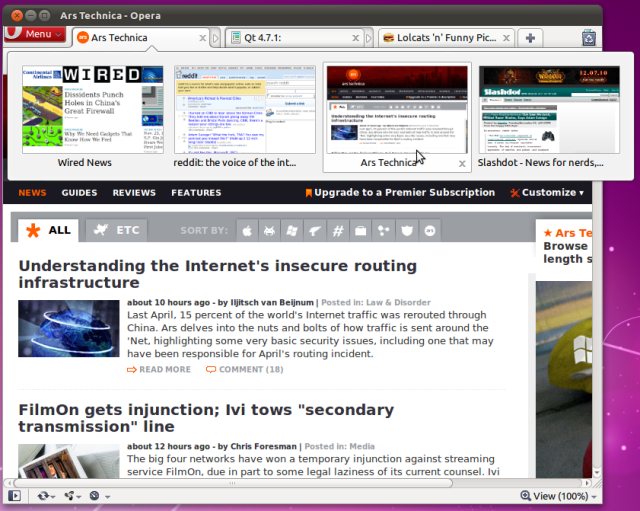This screenshot has height=511, width=640.
Task: Sort by Apple icon
Action: coord(247,231)
